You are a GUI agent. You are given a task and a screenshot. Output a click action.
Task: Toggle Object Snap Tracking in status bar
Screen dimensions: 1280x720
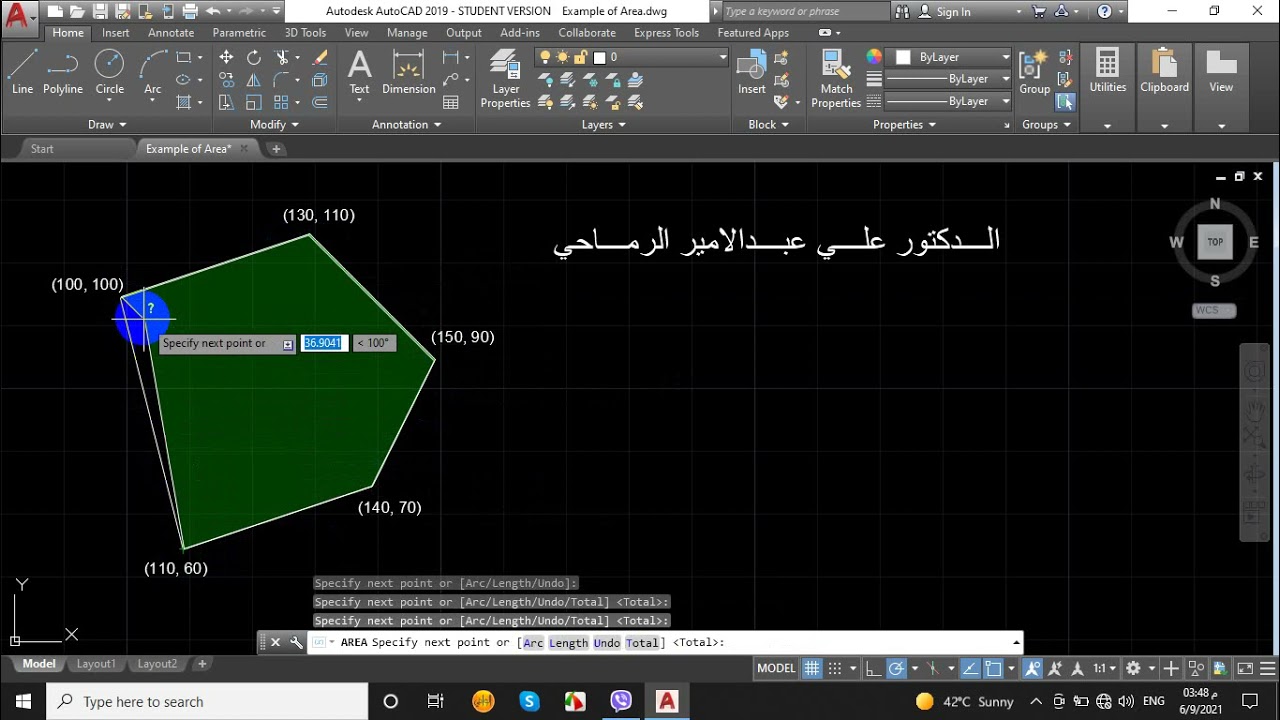coord(970,668)
